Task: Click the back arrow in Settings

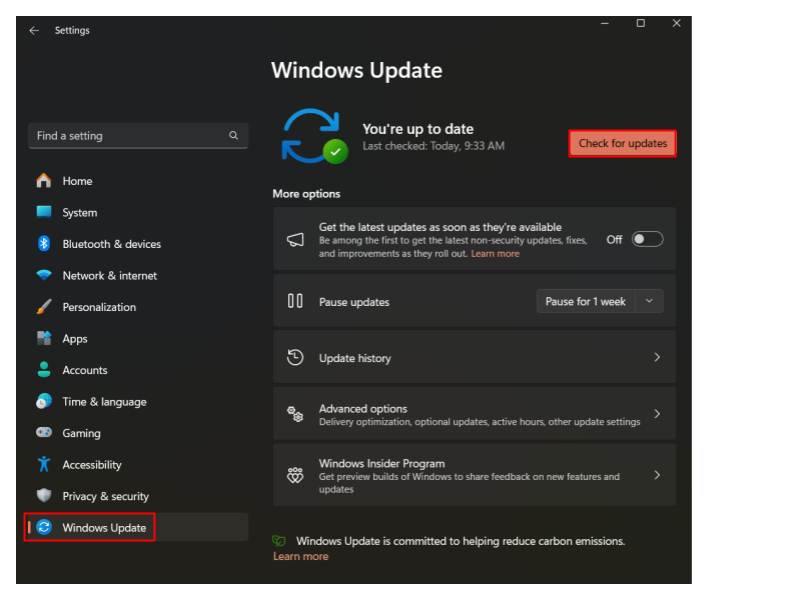Action: coord(34,31)
